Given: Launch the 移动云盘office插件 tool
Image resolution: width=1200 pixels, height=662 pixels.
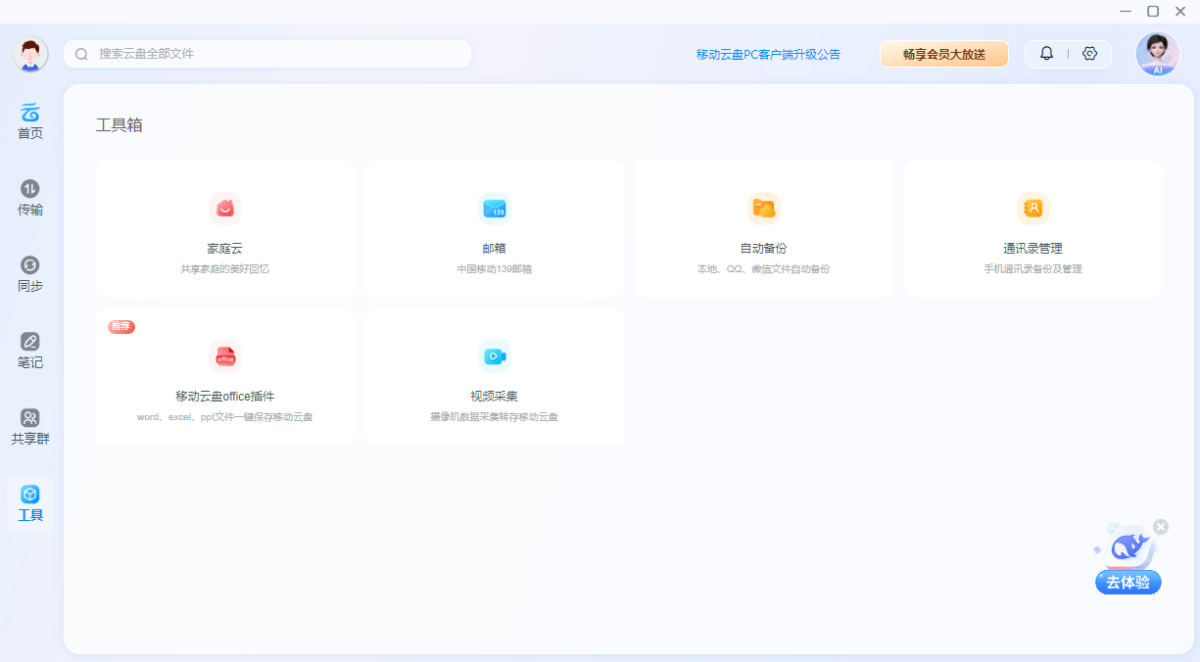Looking at the screenshot, I should (224, 376).
